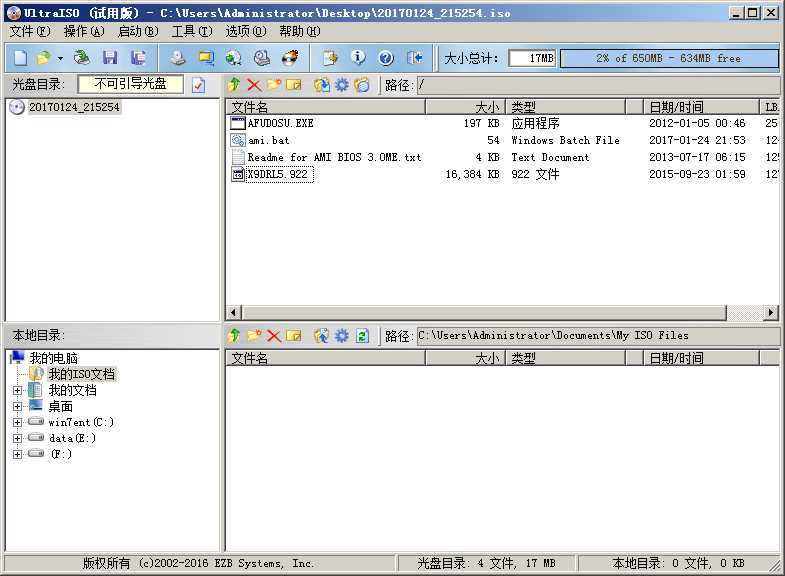Viewport: 785px width, 576px height.
Task: Click the 不可引导光盘 boot type field
Action: [x=131, y=84]
